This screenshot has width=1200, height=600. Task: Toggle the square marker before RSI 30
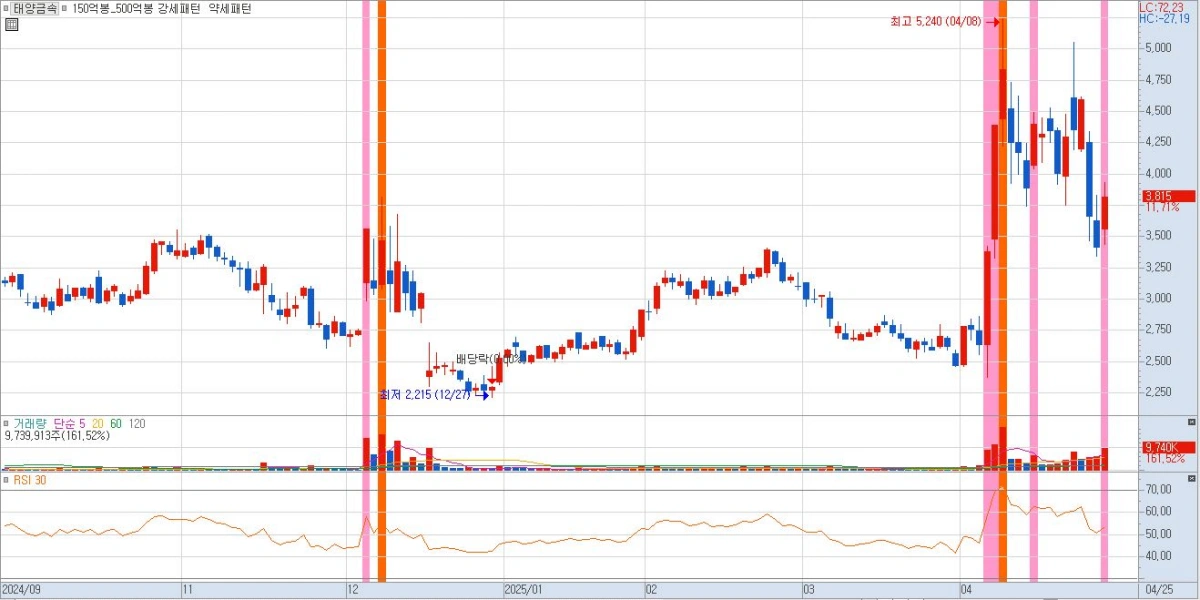(6, 481)
